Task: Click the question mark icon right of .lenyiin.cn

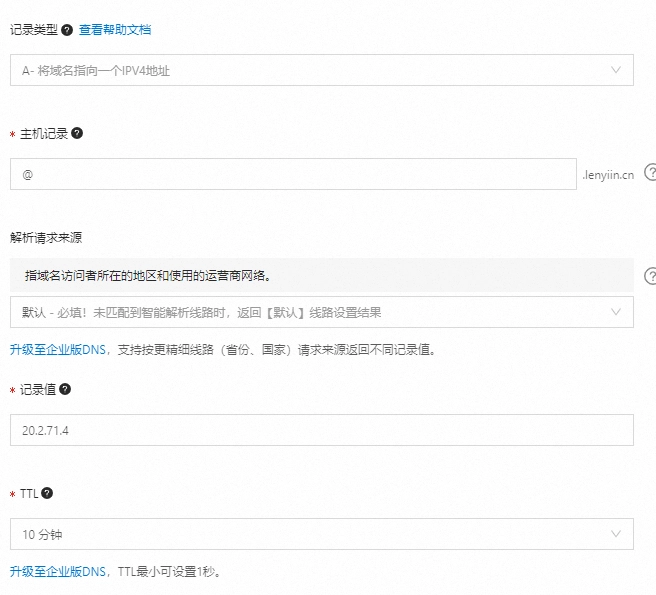Action: [x=650, y=172]
